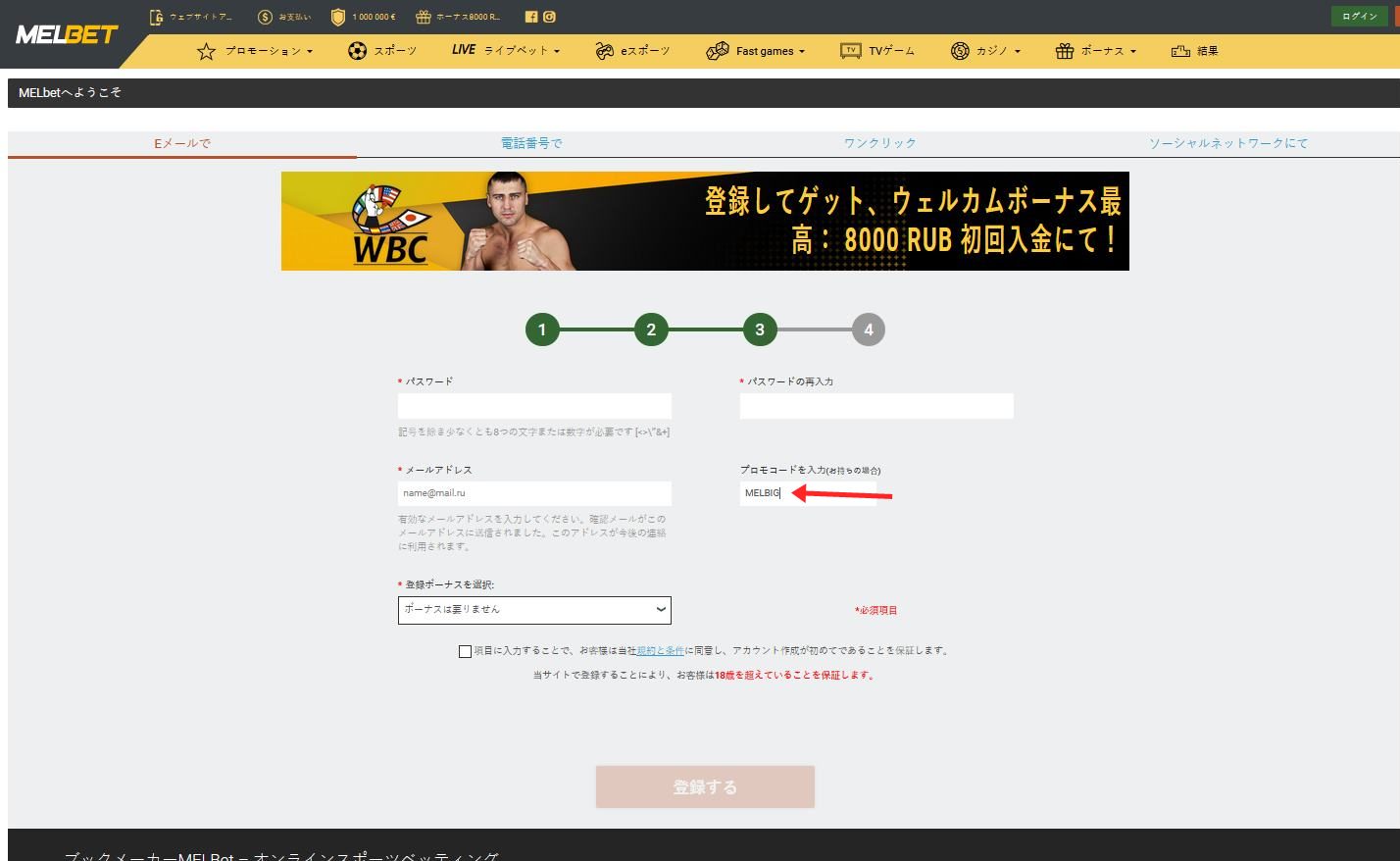Screen dimensions: 1400x861
Task: Open the TVゲーム menu item
Action: point(891,51)
